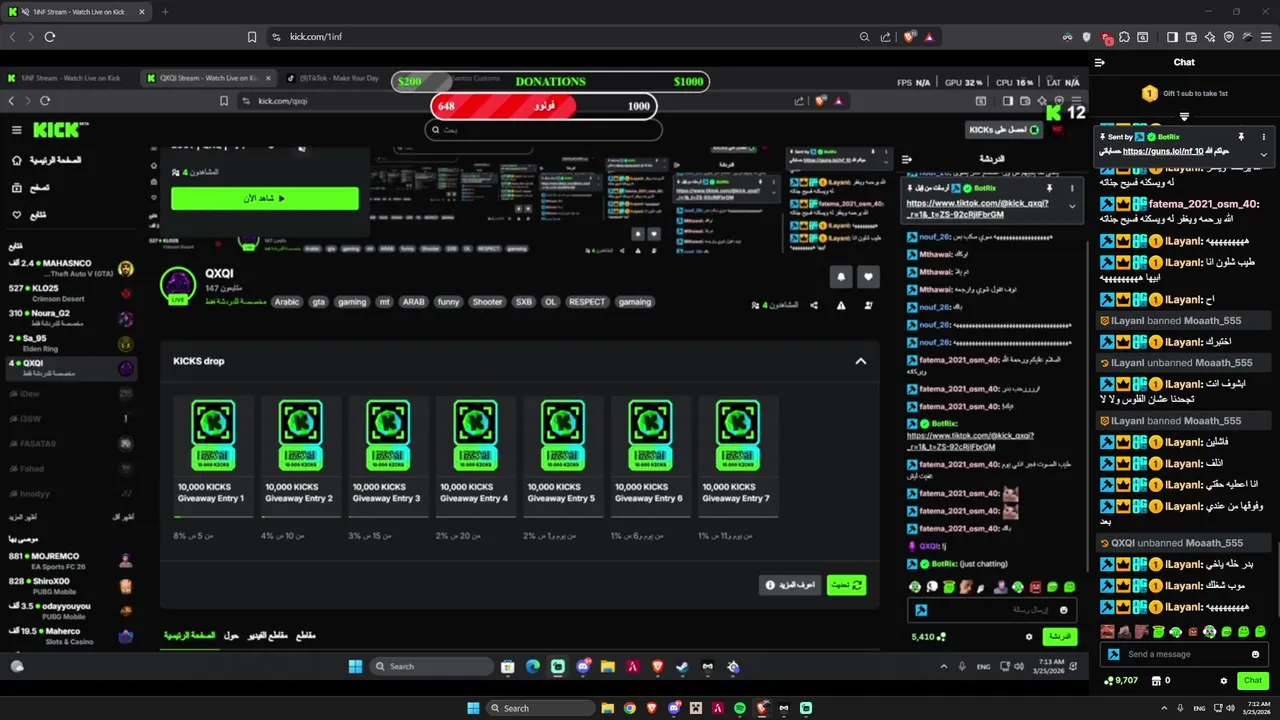Collapse the Chat panel with its arrow icon
This screenshot has height=720, width=1280.
coord(1099,62)
